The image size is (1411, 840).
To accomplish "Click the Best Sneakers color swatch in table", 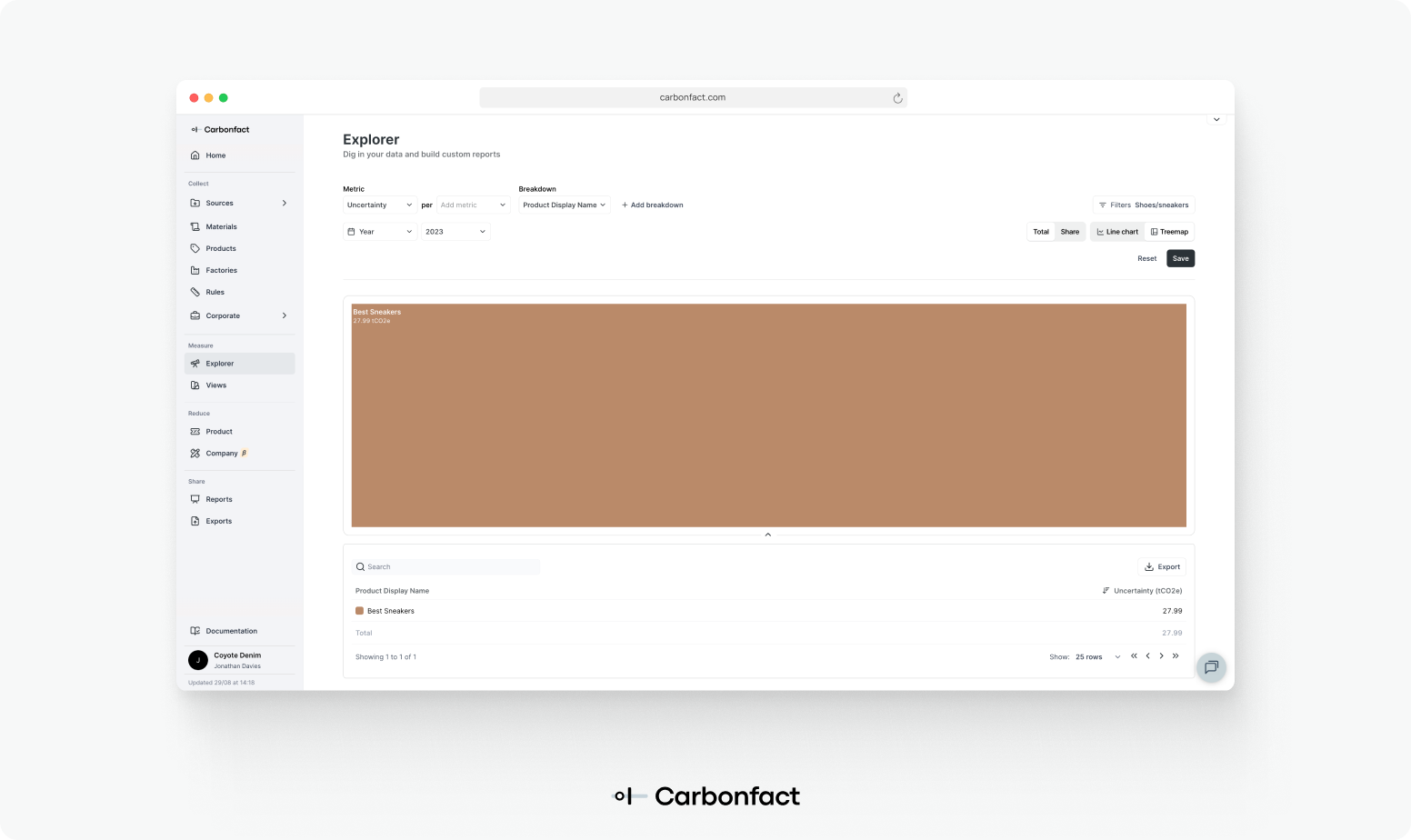I will [x=359, y=611].
